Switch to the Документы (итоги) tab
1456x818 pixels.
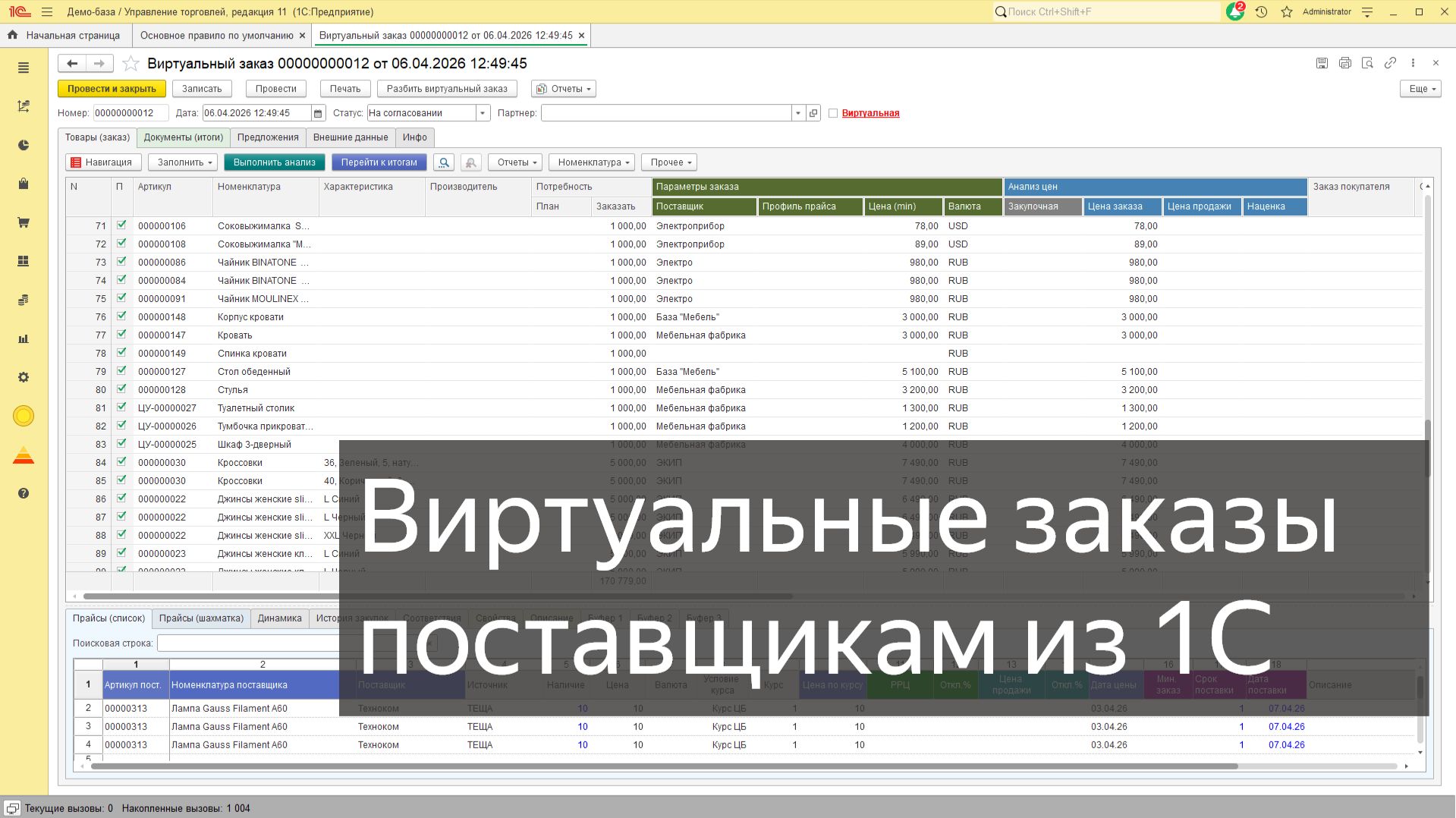coord(184,137)
